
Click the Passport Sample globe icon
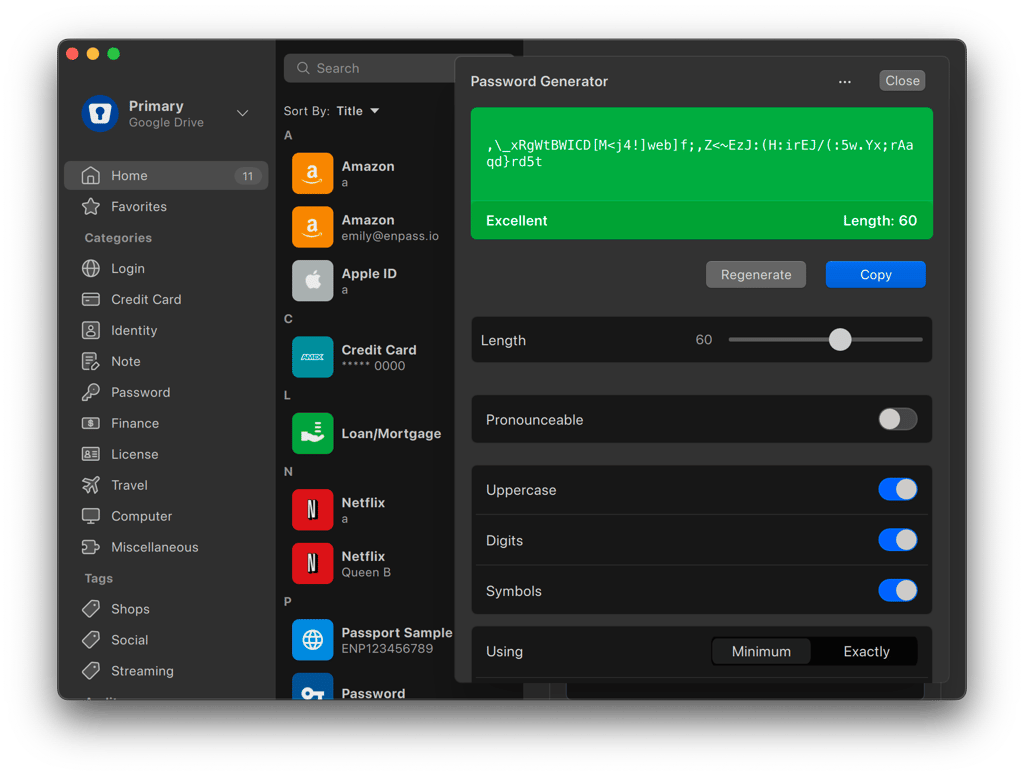[312, 639]
